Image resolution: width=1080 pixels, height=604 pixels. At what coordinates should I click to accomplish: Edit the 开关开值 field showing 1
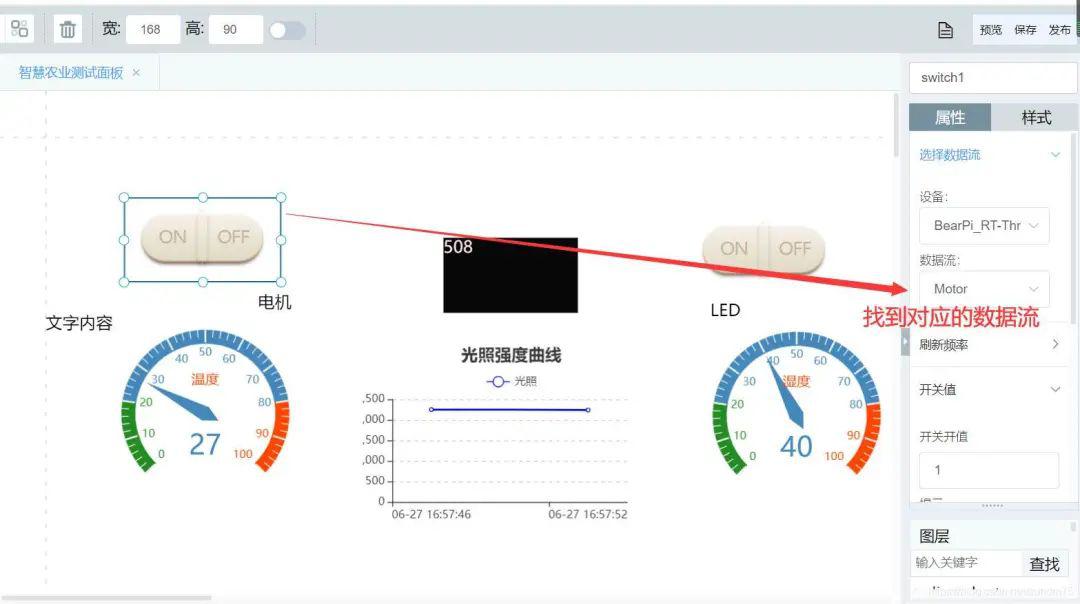click(989, 470)
